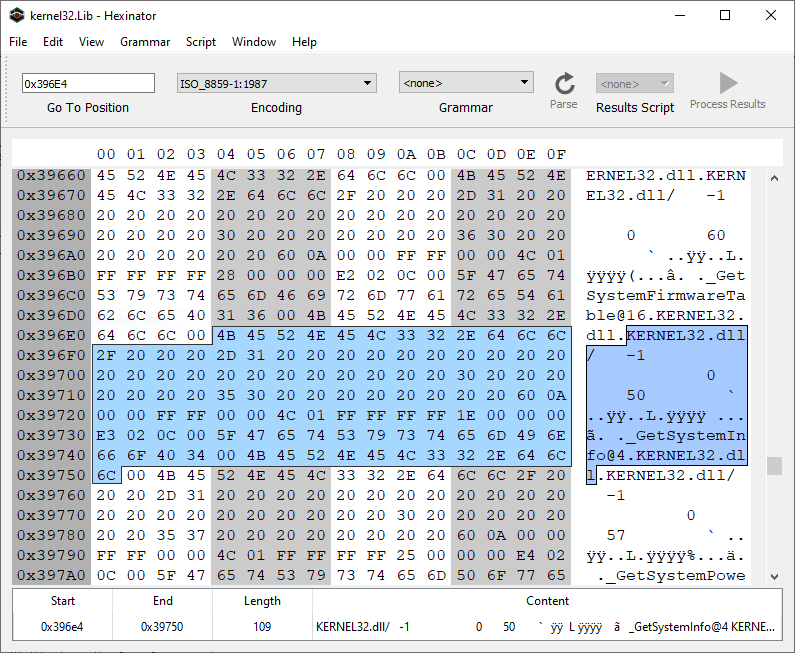Click text 'SystemFirmwareTa' in ASCII pane
The width and height of the screenshot is (795, 653).
coord(666,296)
